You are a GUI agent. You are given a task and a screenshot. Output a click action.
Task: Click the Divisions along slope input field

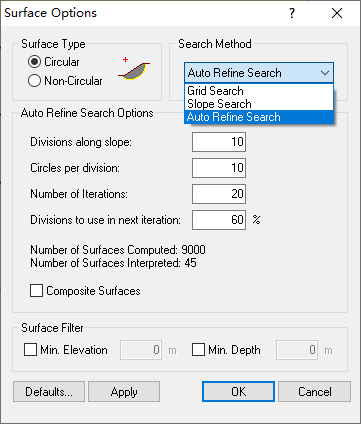point(219,142)
